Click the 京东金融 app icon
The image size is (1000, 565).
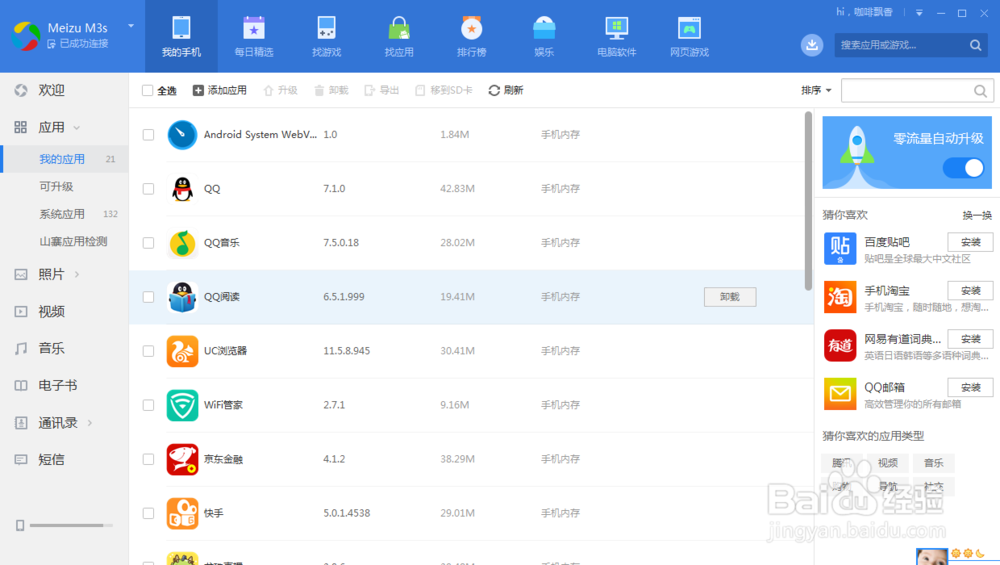point(182,459)
